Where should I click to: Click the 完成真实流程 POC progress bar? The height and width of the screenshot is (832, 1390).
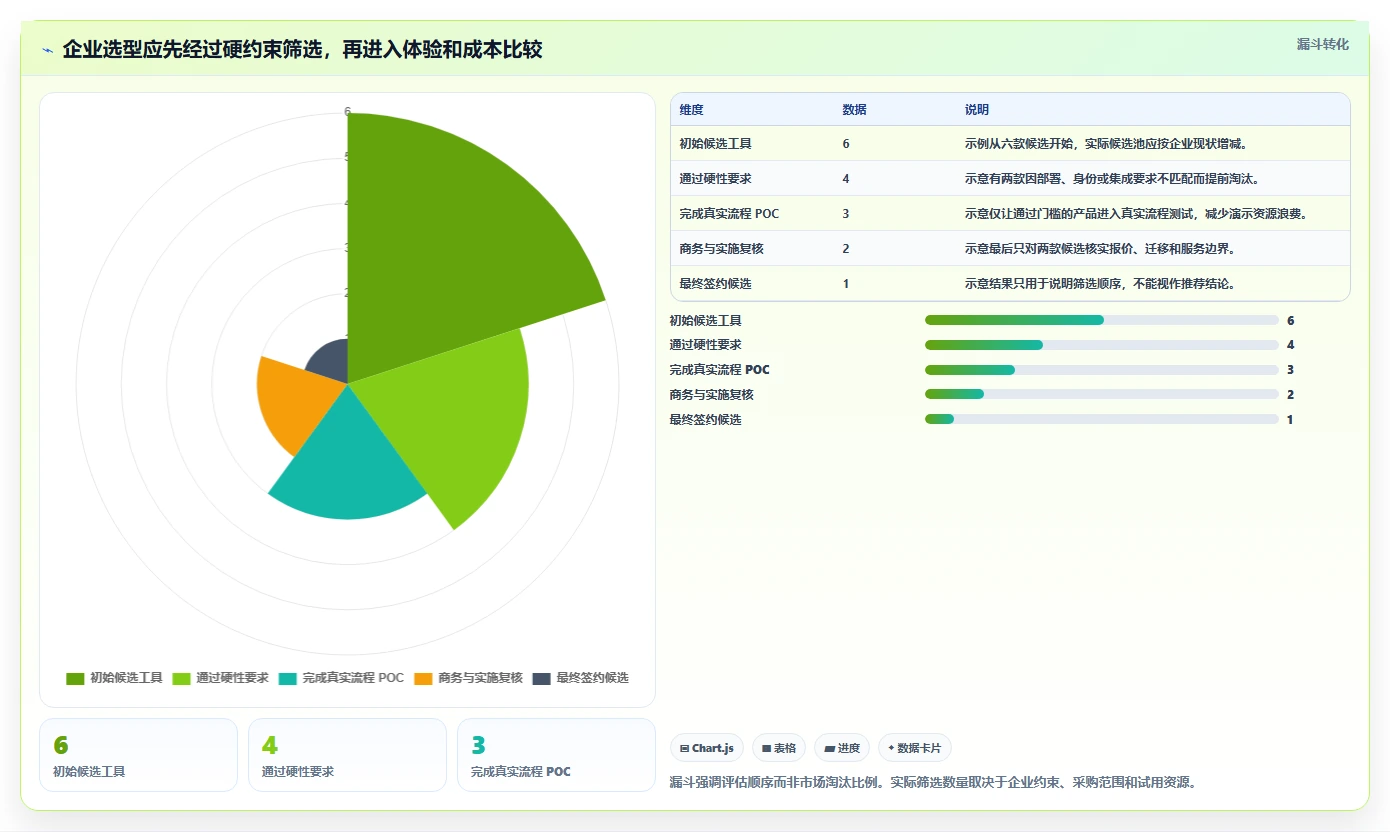1101,370
